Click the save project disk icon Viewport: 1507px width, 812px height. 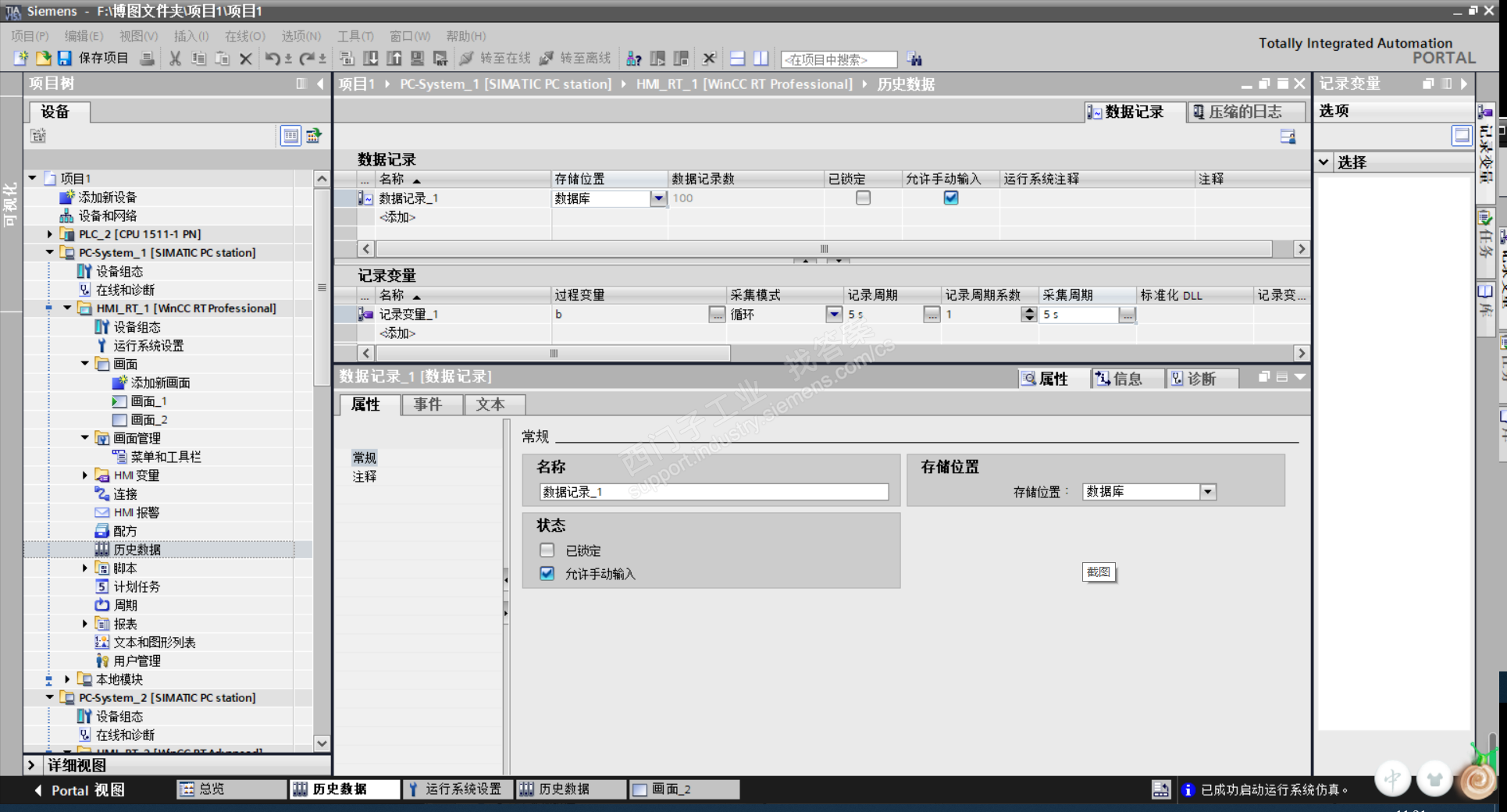[x=65, y=59]
